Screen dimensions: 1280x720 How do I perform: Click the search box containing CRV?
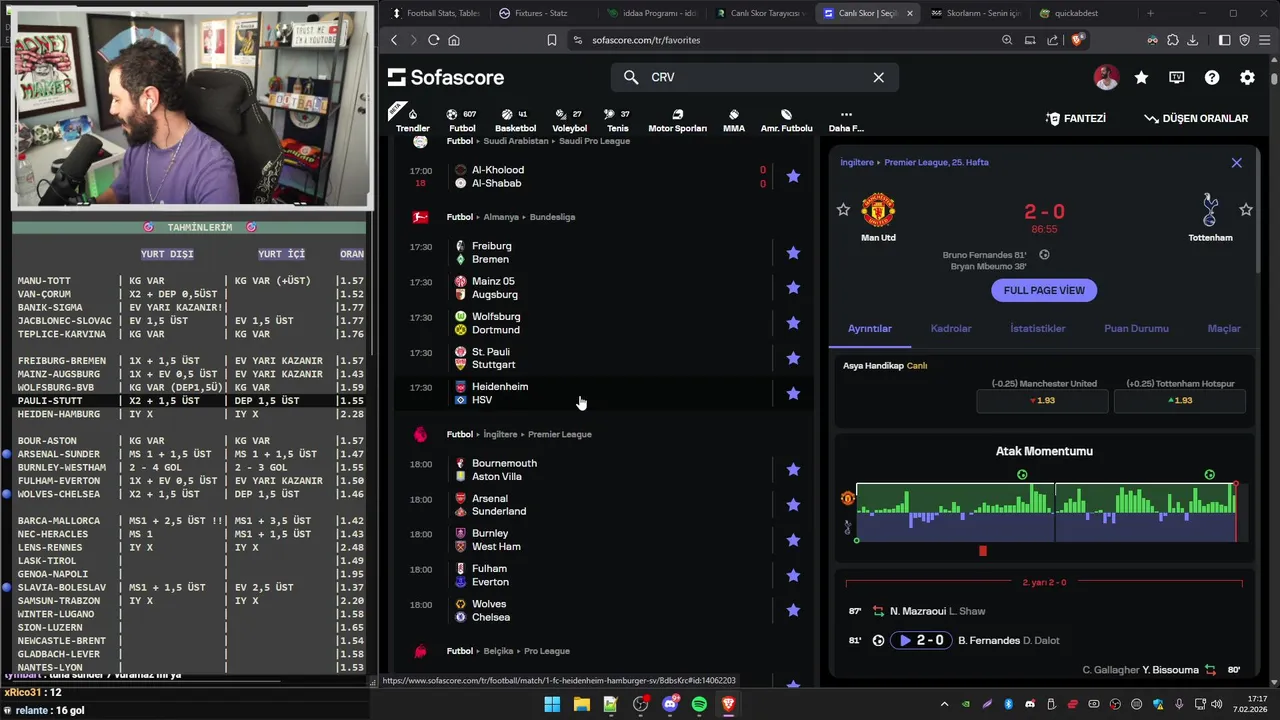tap(755, 77)
